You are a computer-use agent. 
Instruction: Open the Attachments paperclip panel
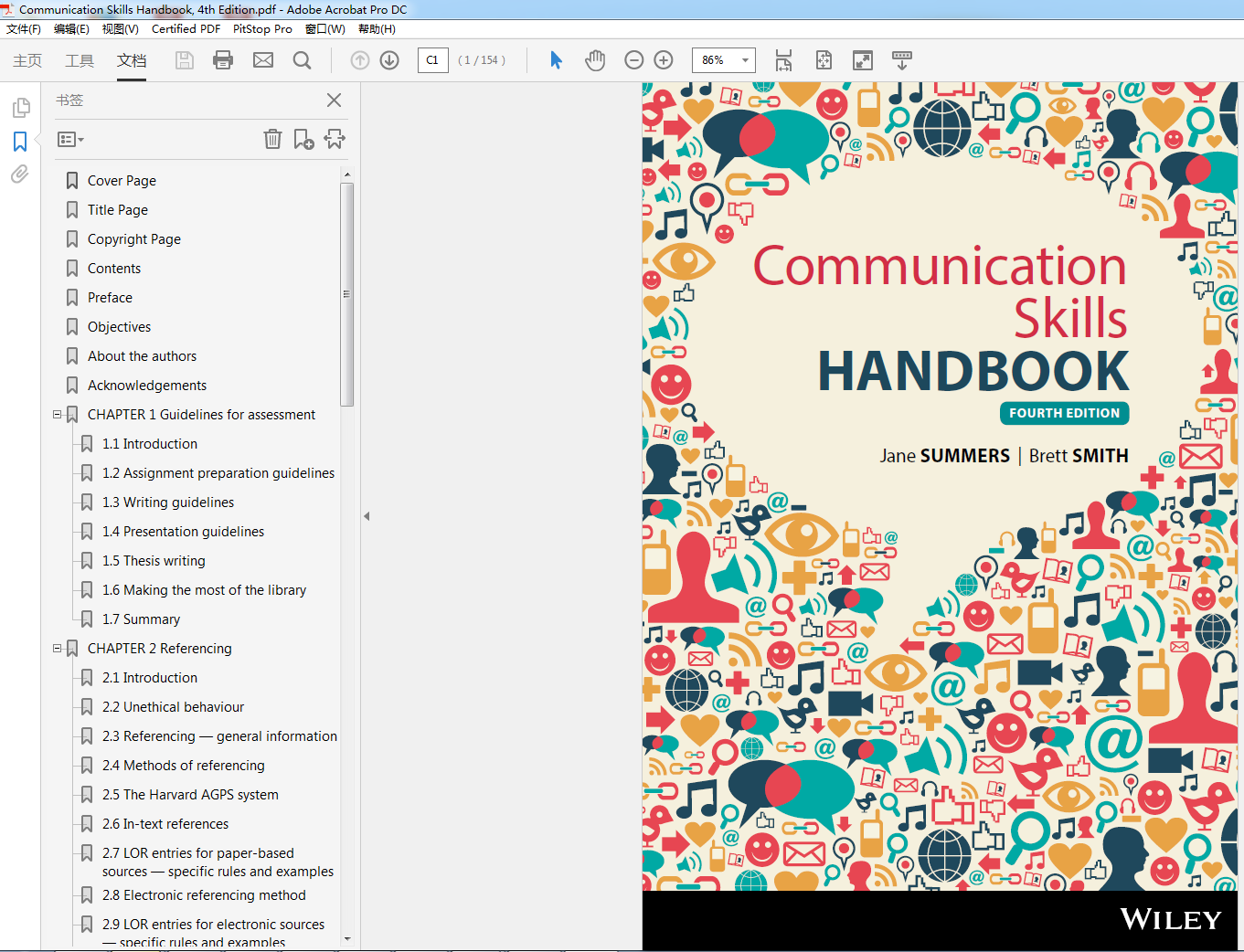pyautogui.click(x=20, y=174)
